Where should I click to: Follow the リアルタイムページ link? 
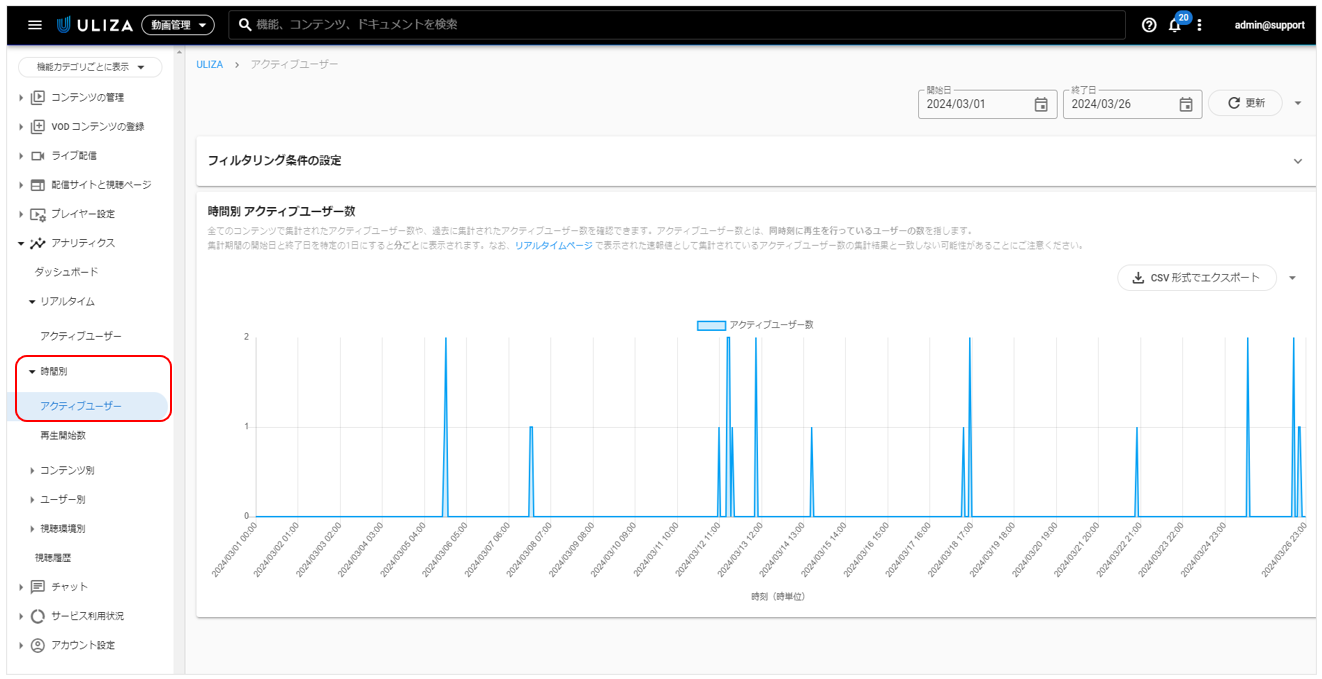[553, 246]
